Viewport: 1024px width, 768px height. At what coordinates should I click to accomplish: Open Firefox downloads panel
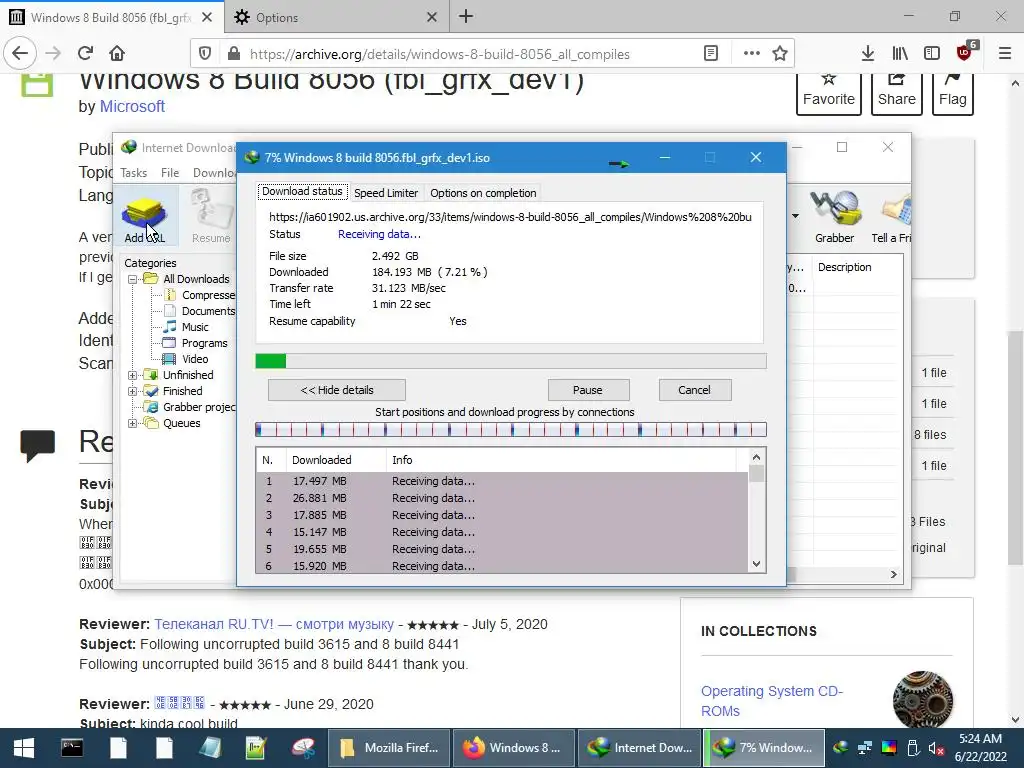(x=868, y=54)
